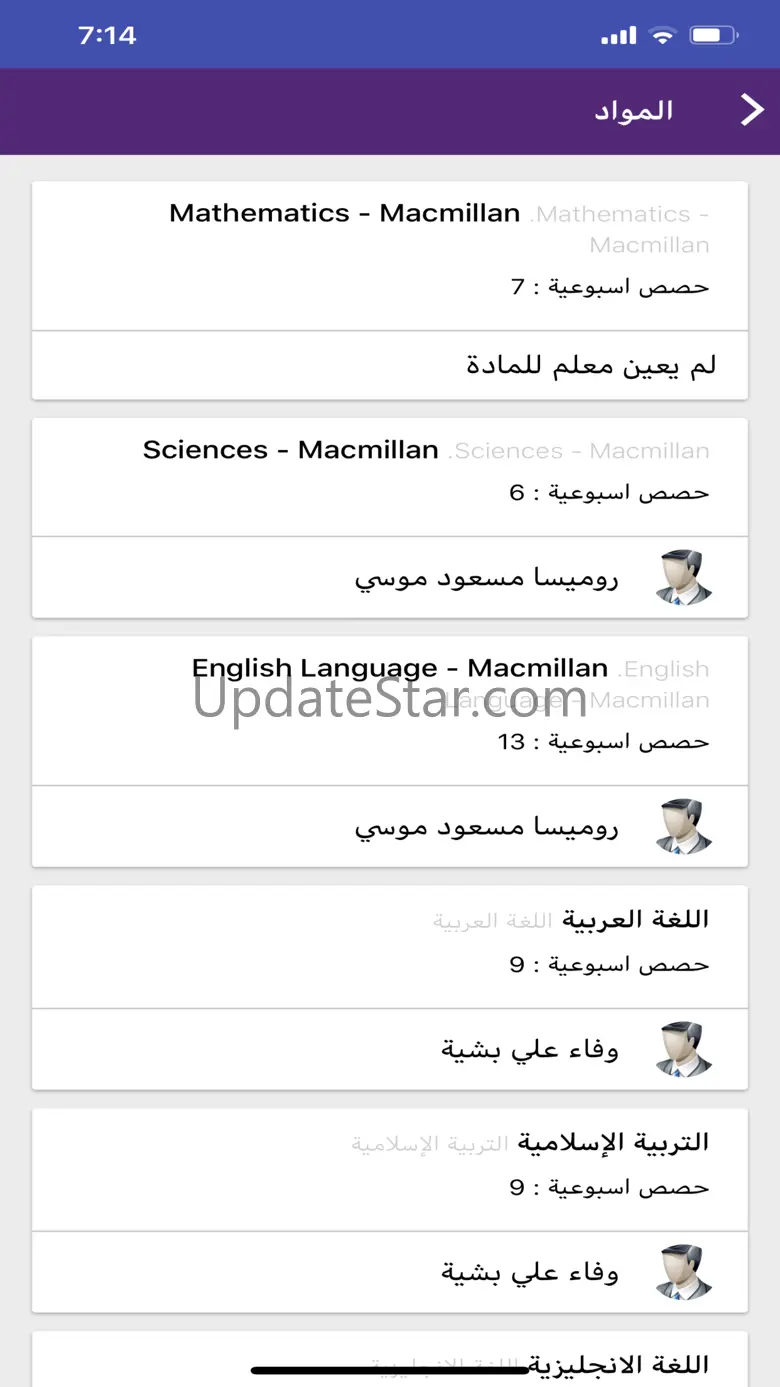The image size is (780, 1387).
Task: Click teacher avatar in the Sciences card
Action: pyautogui.click(x=683, y=578)
